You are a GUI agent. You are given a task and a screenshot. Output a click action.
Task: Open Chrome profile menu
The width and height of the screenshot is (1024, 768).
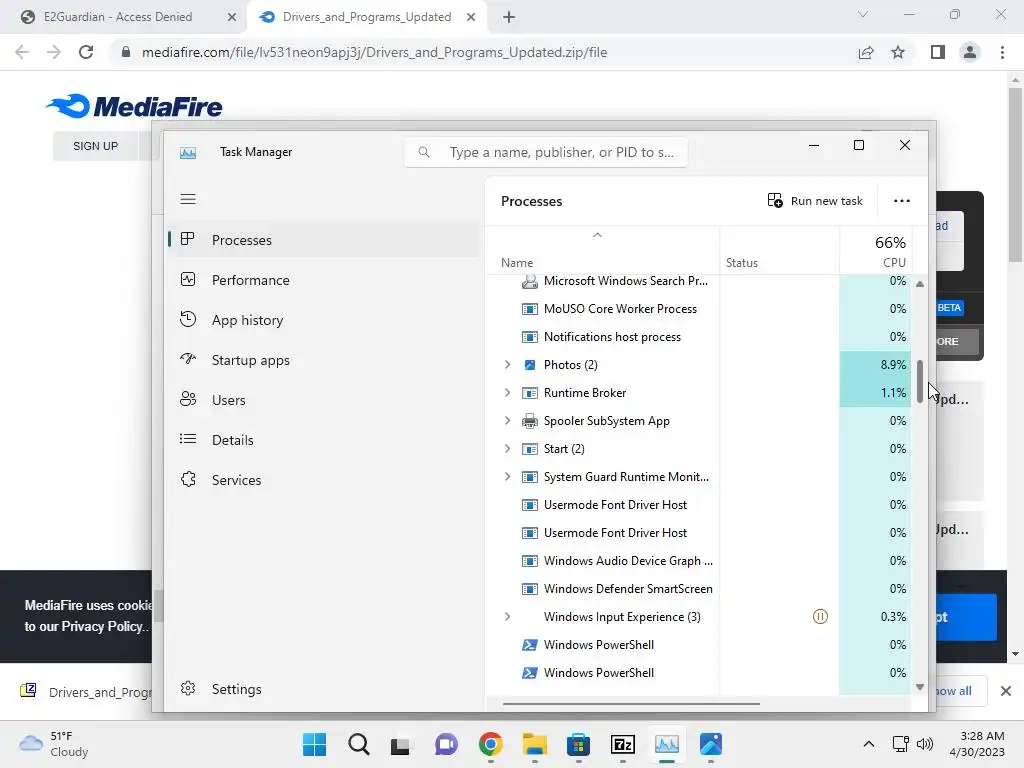pyautogui.click(x=970, y=52)
